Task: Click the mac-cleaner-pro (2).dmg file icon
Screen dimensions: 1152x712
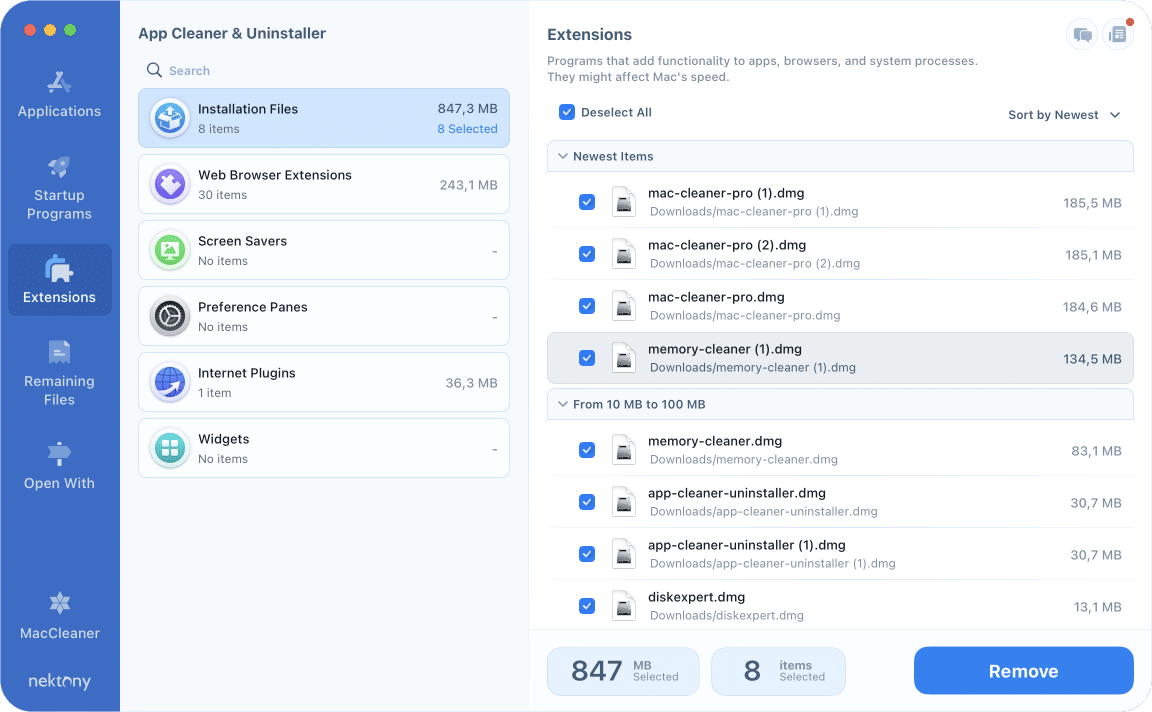Action: (624, 254)
